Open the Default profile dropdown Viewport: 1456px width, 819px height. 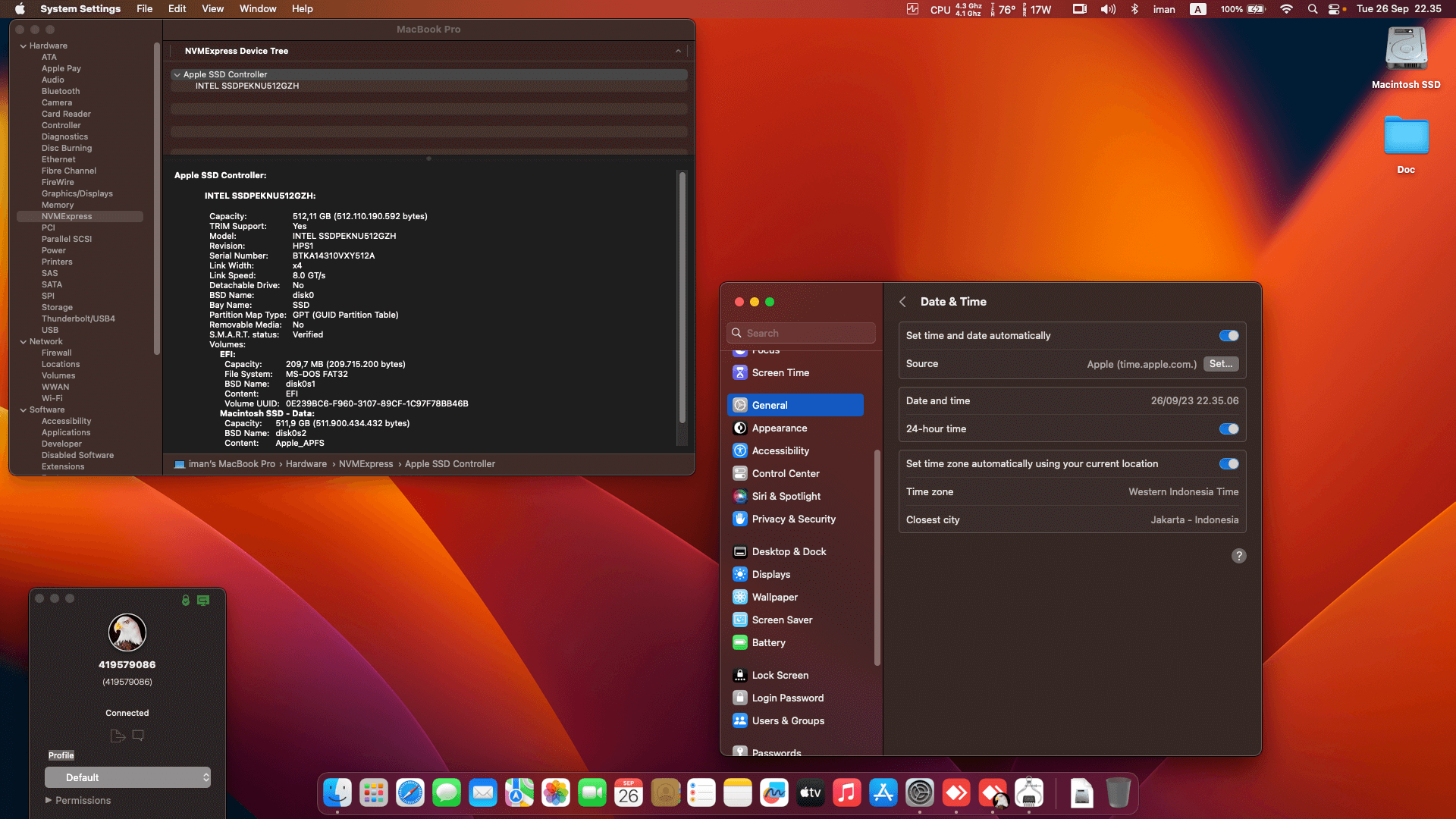127,777
